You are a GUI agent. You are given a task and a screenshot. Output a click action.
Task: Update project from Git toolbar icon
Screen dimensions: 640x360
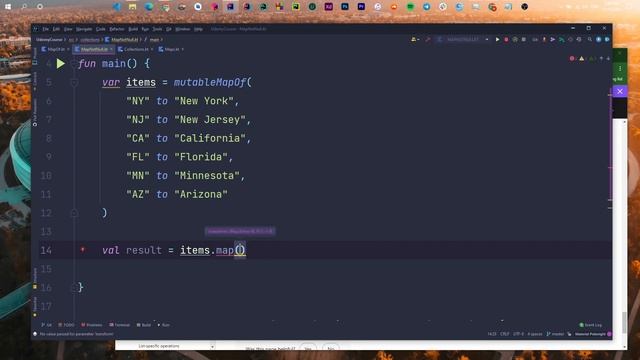point(544,40)
